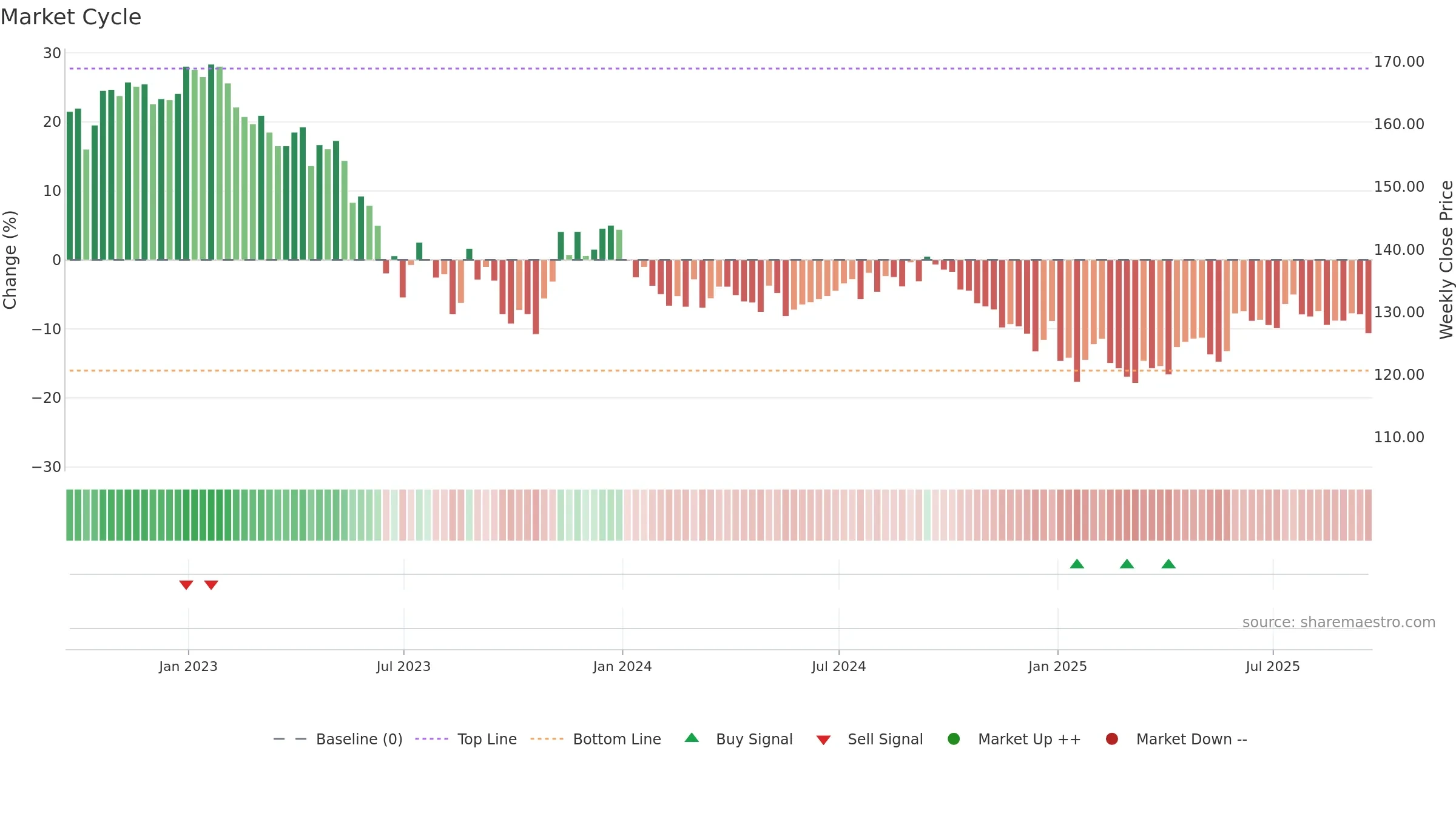Click the green Market Up circle icon
Image resolution: width=1456 pixels, height=819 pixels.
954,739
